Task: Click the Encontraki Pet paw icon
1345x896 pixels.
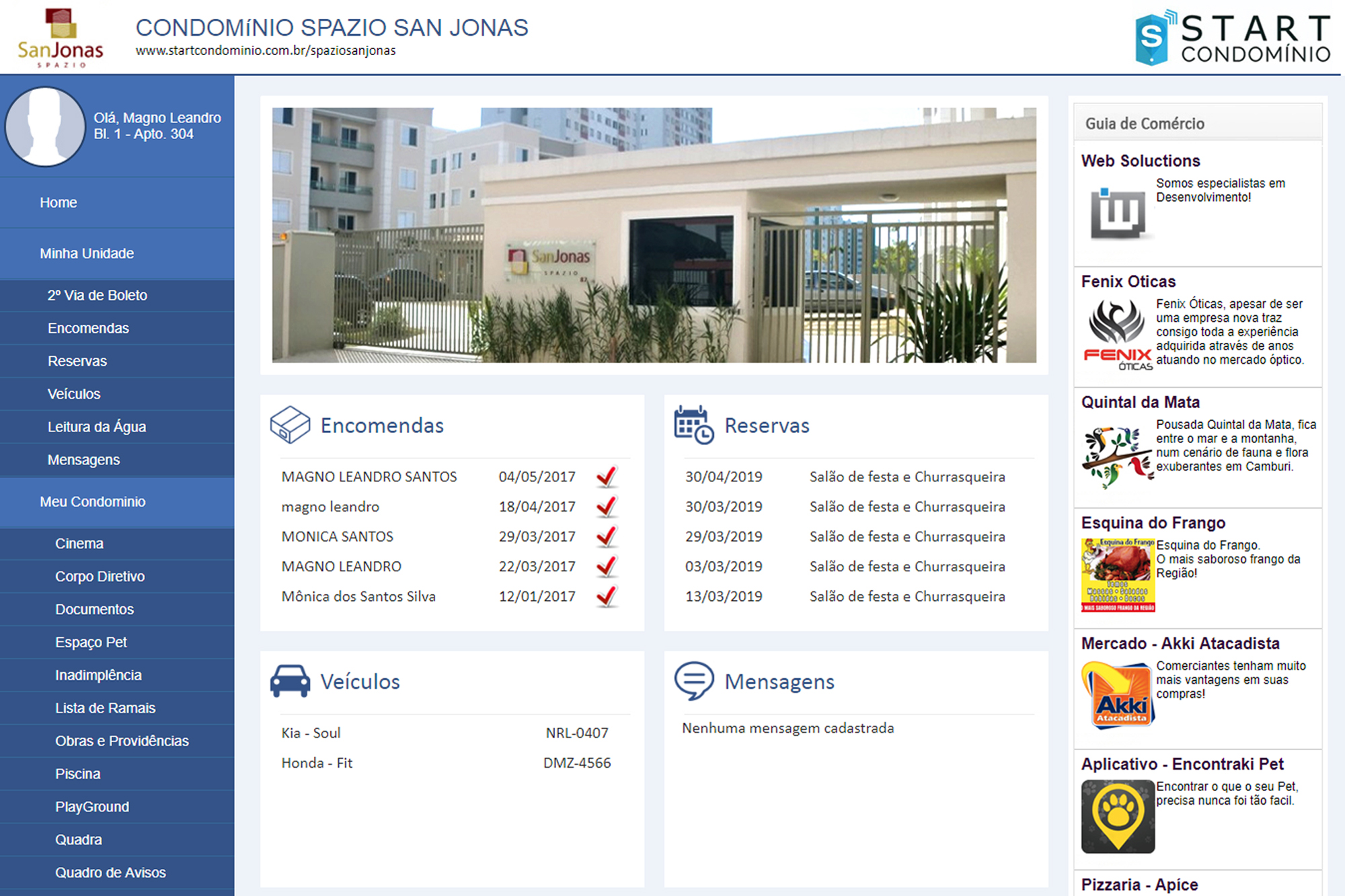Action: click(1117, 816)
